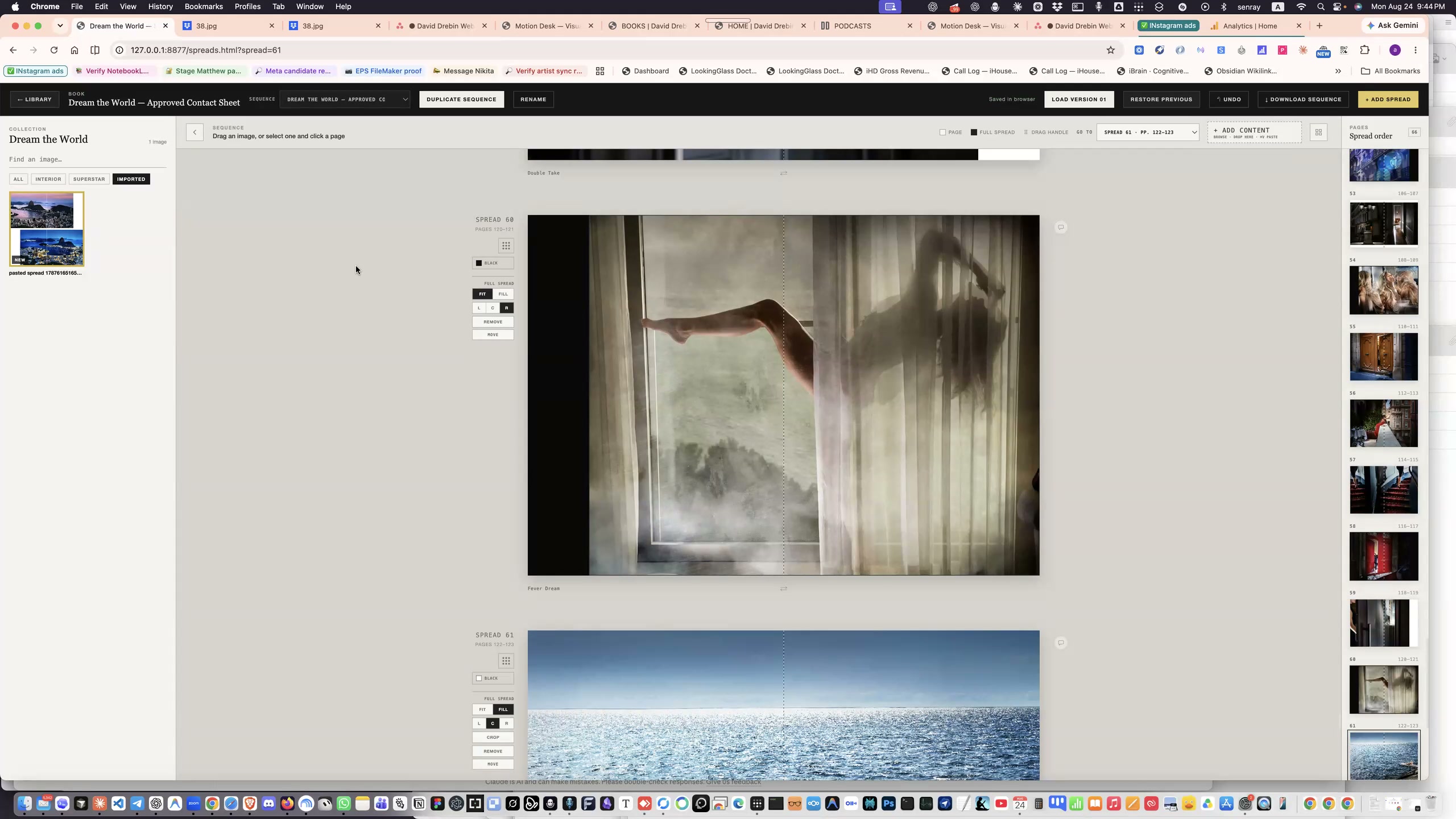Open a new Chrome tab with plus

1319,26
